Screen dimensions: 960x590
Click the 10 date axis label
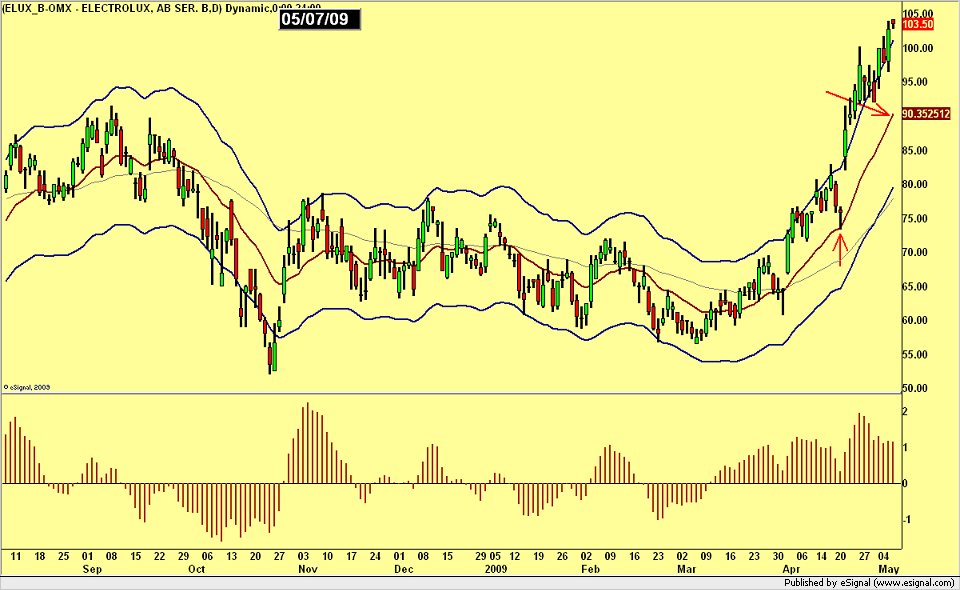coord(328,556)
